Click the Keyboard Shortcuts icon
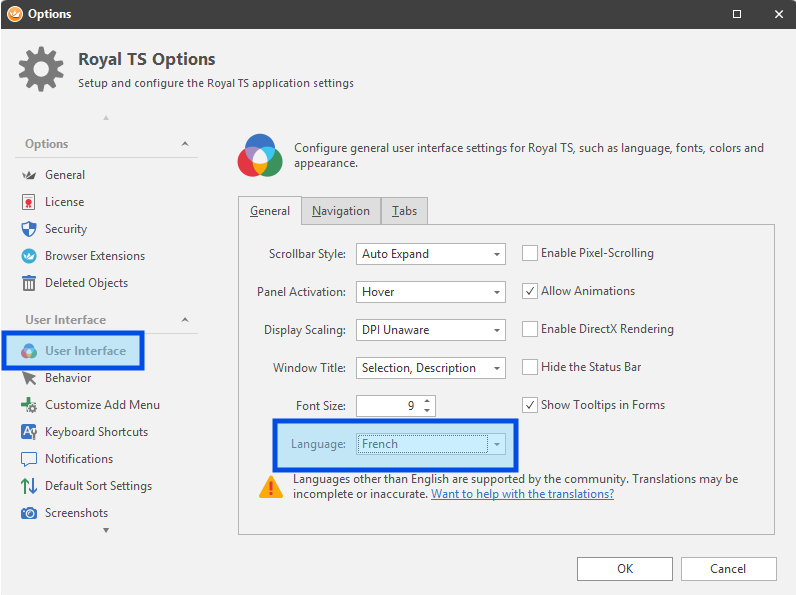The height and width of the screenshot is (595, 796). tap(29, 432)
